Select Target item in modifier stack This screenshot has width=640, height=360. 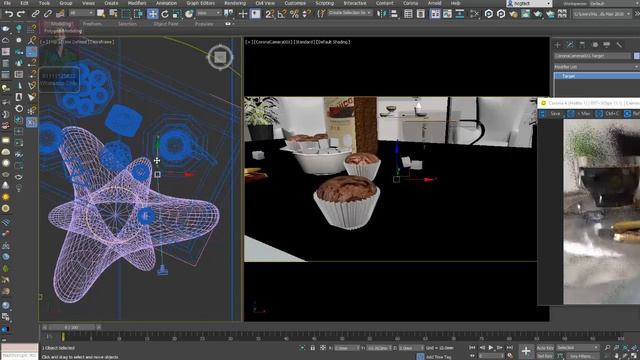596,76
